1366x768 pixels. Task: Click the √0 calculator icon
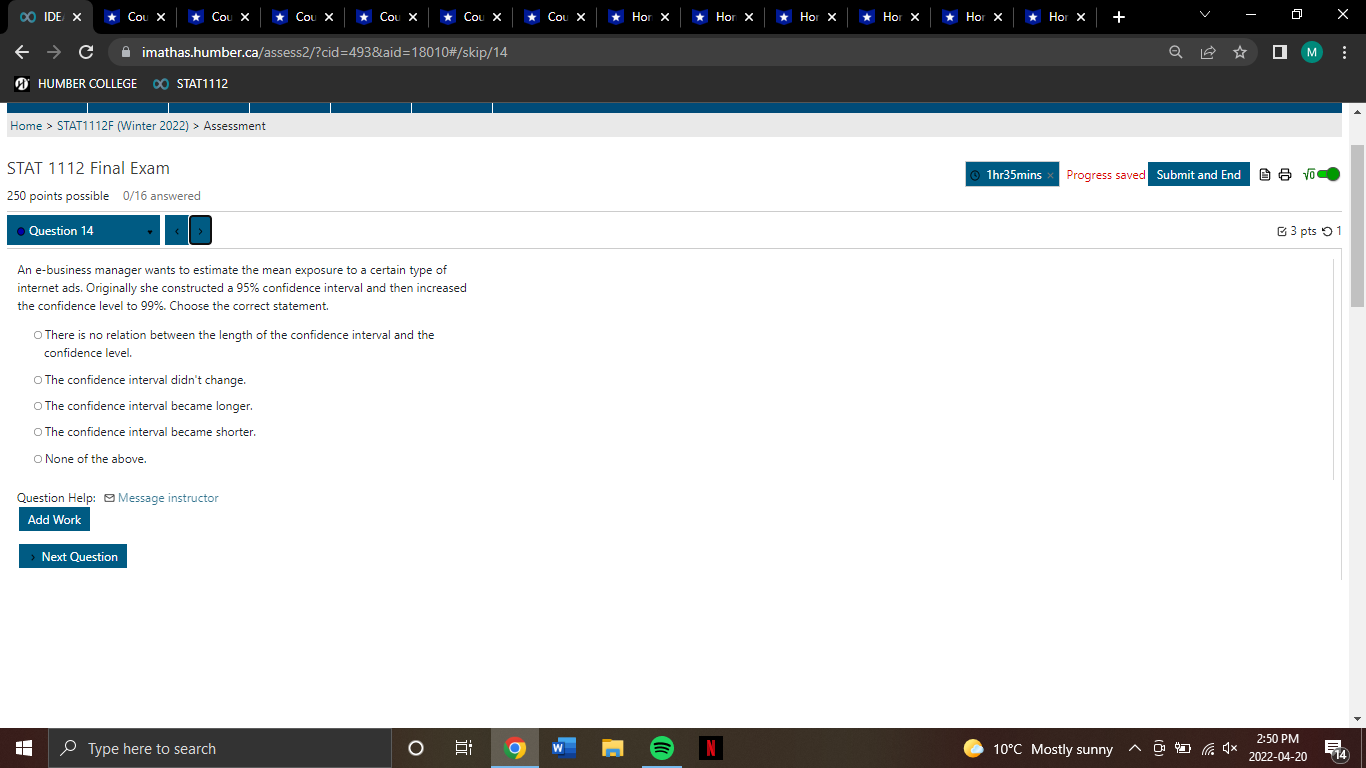click(1309, 174)
